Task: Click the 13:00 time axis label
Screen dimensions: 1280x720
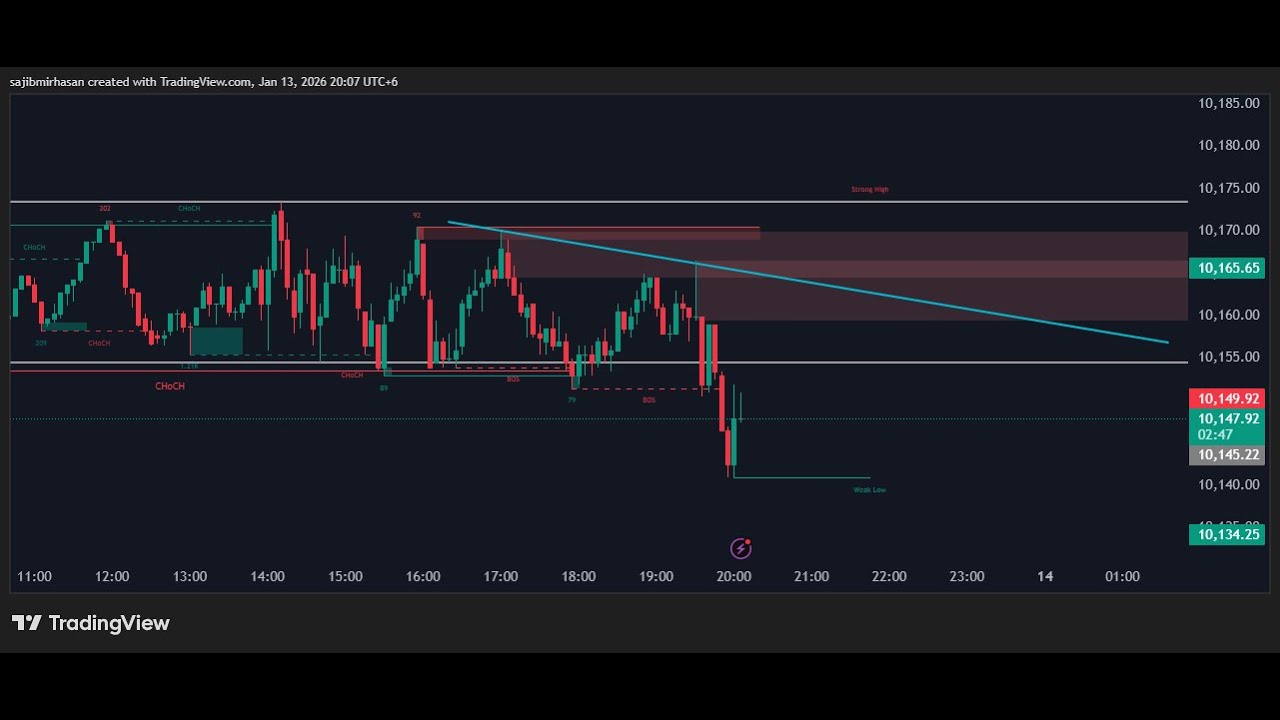Action: 190,577
